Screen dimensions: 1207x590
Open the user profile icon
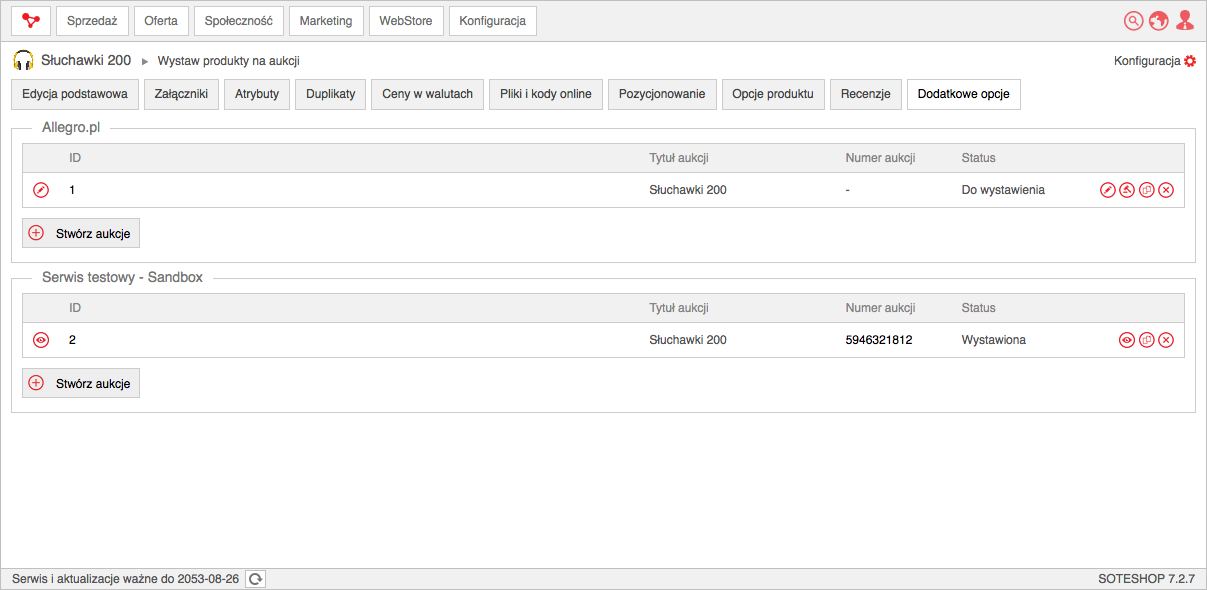pos(1185,20)
